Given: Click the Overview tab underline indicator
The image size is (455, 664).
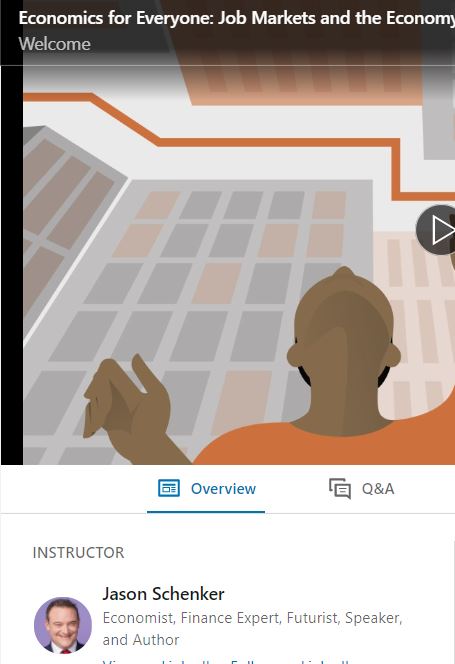Looking at the screenshot, I should point(206,512).
